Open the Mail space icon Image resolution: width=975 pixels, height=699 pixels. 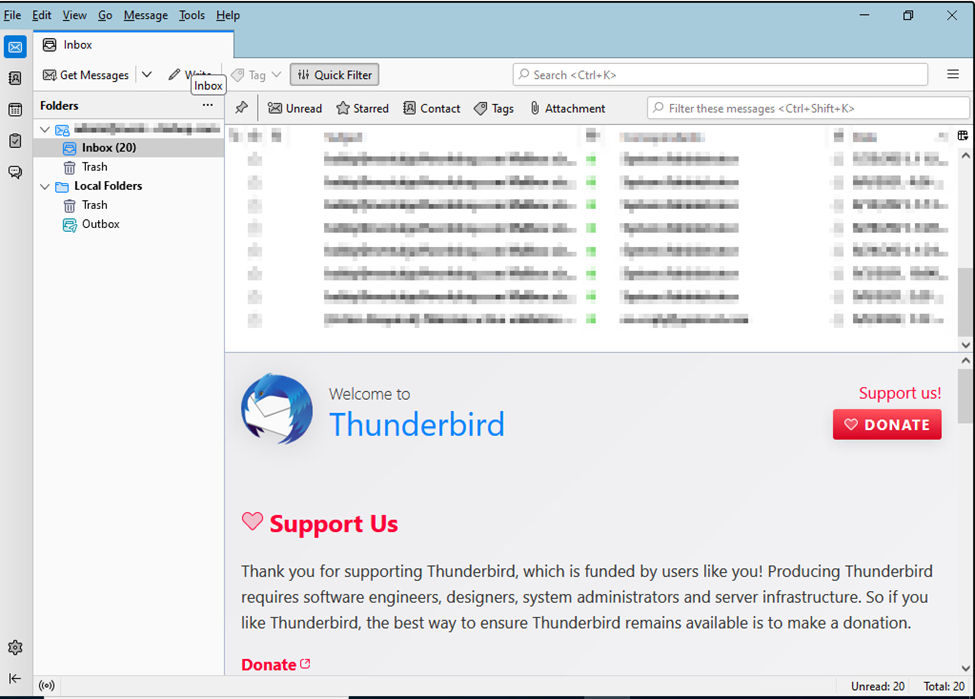click(16, 47)
